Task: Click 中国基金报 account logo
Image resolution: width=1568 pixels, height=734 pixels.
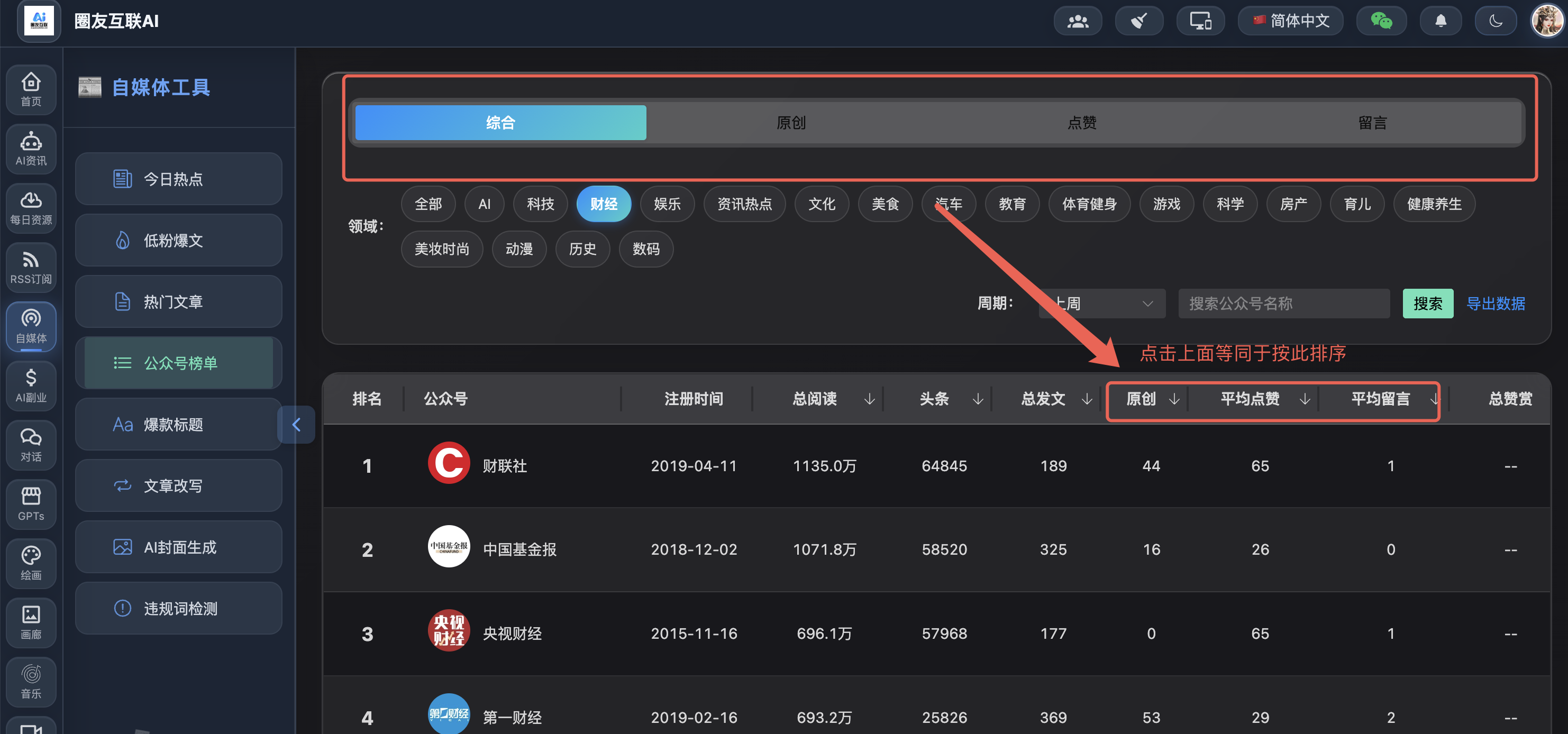Action: coord(449,547)
